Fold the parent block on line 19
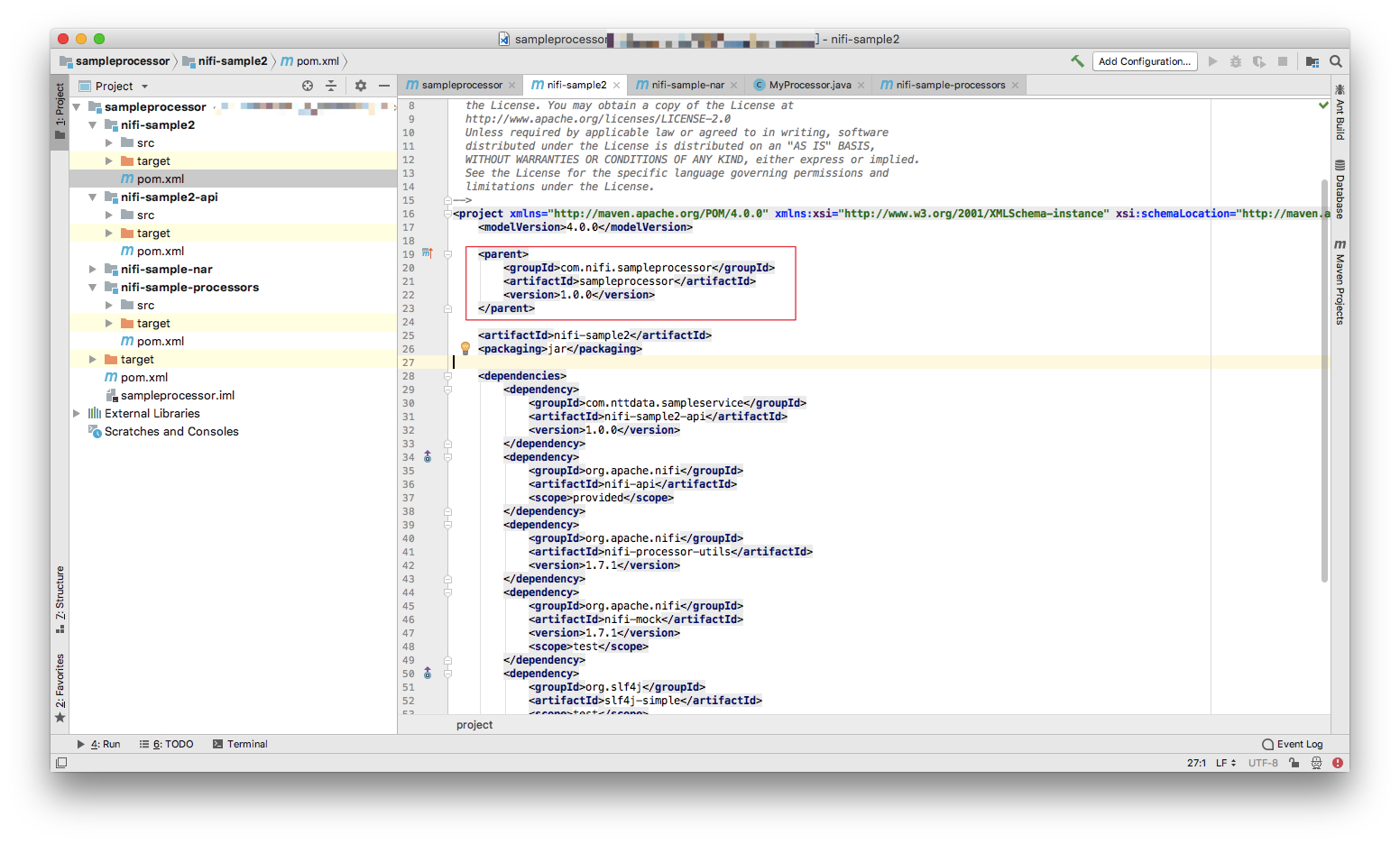The width and height of the screenshot is (1400, 844). point(447,254)
